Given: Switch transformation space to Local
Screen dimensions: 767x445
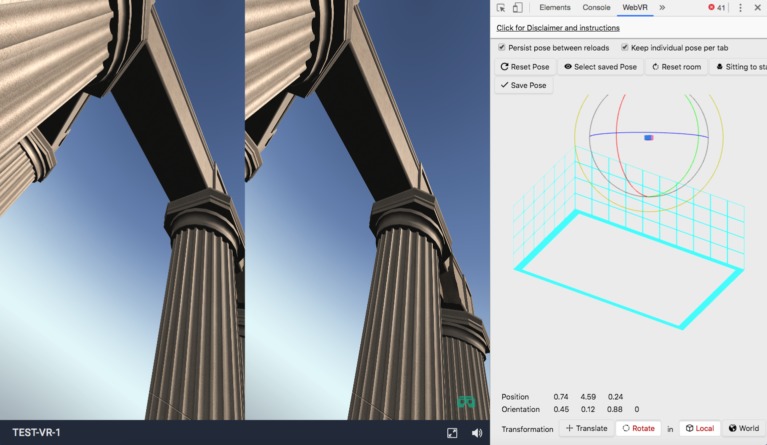Looking at the screenshot, I should 699,428.
